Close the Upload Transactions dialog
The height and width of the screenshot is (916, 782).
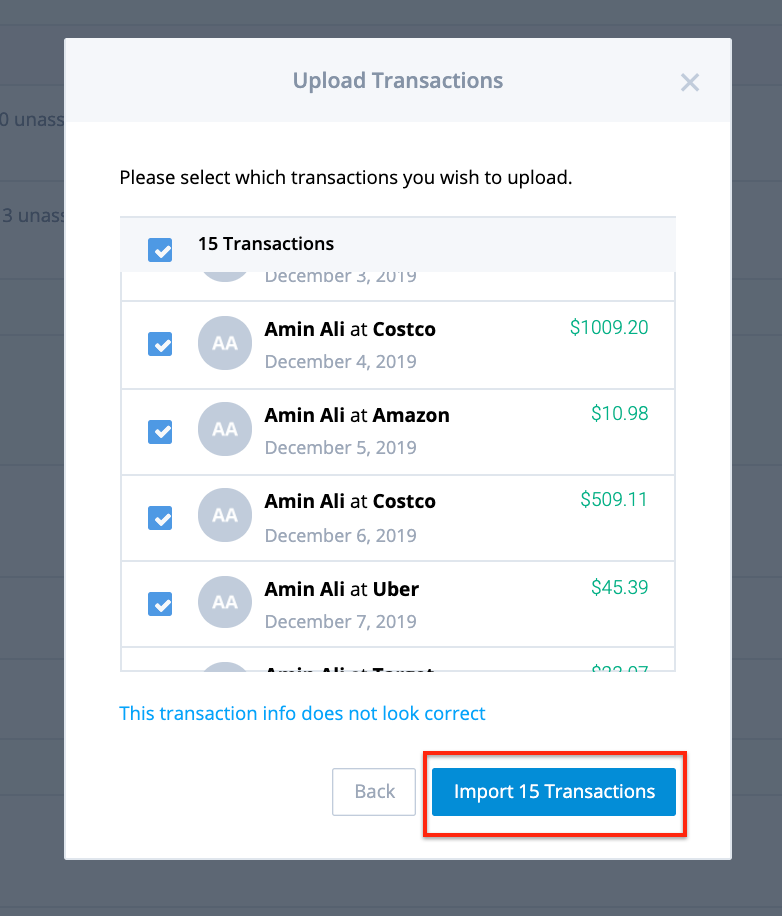(x=689, y=82)
